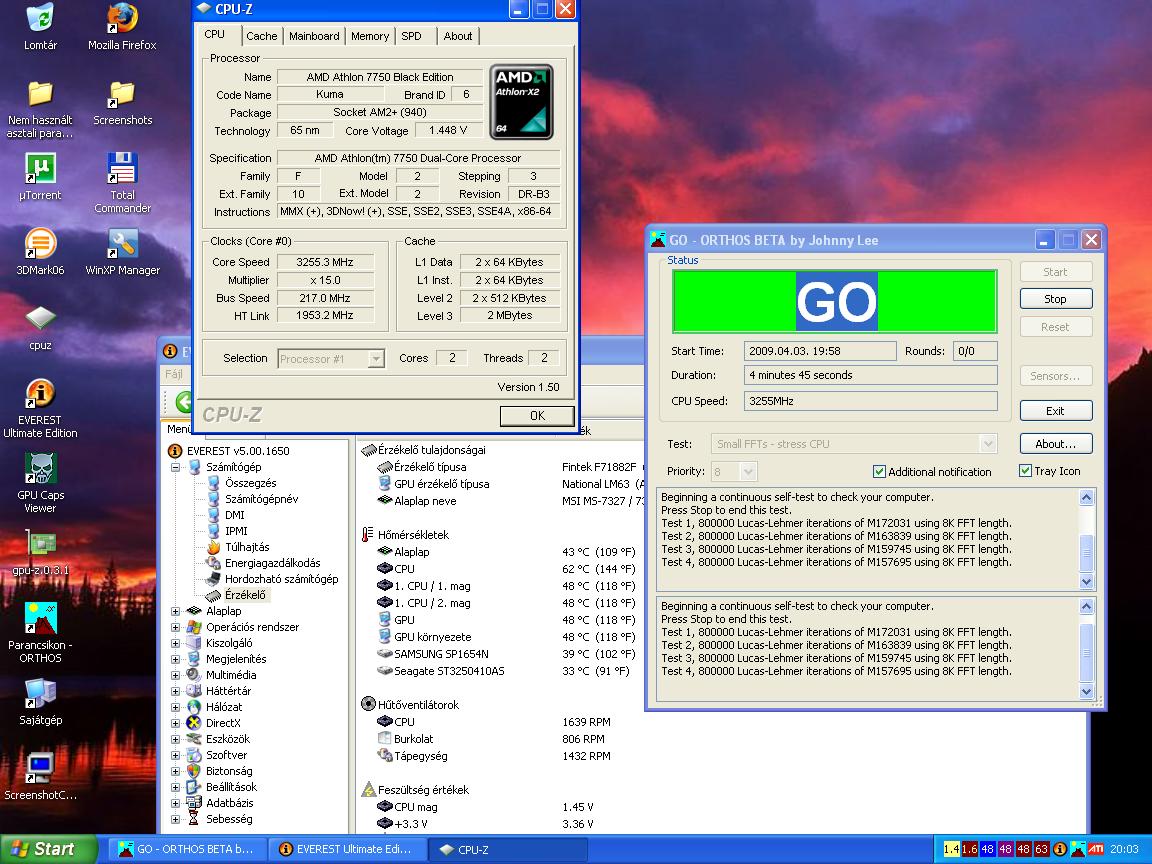Viewport: 1152px width, 864px height.
Task: Select Energiagazdálkodás in EVEREST tree
Action: click(273, 564)
